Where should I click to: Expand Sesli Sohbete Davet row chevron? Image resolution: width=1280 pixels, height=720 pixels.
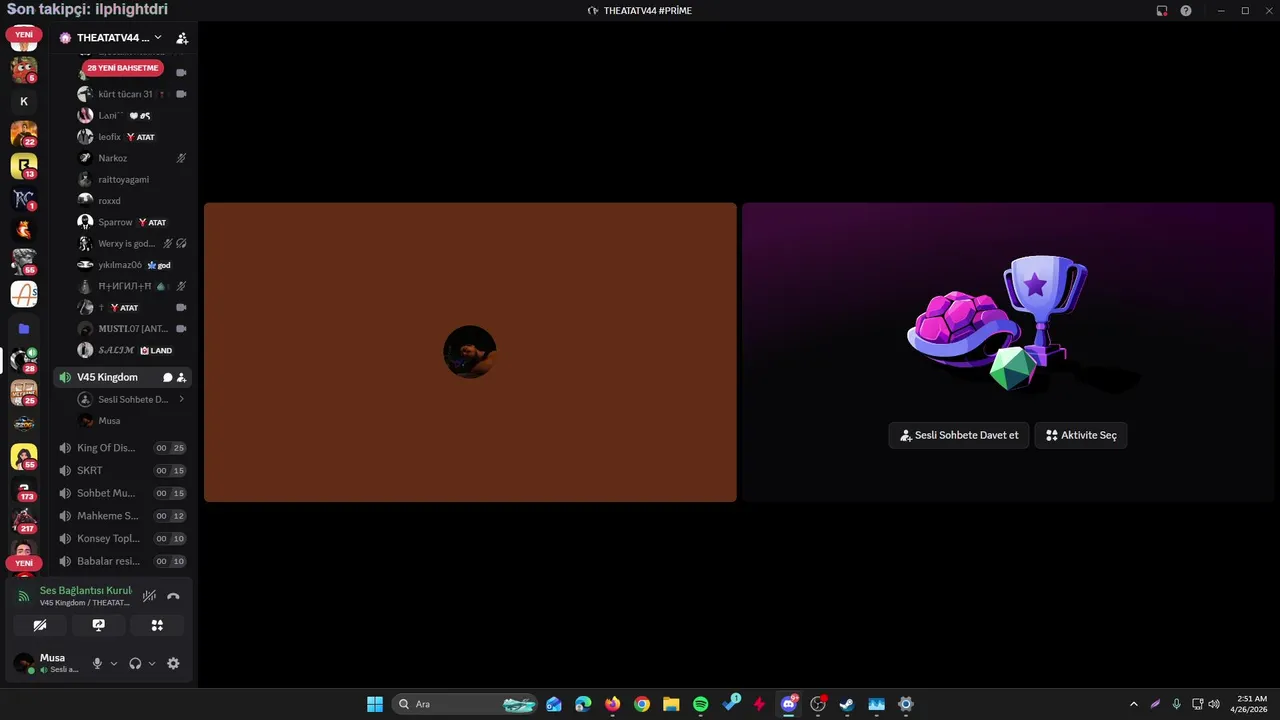tap(181, 399)
